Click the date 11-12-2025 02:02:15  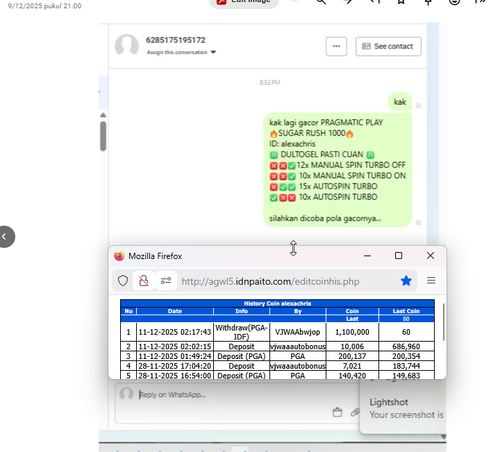click(x=175, y=346)
